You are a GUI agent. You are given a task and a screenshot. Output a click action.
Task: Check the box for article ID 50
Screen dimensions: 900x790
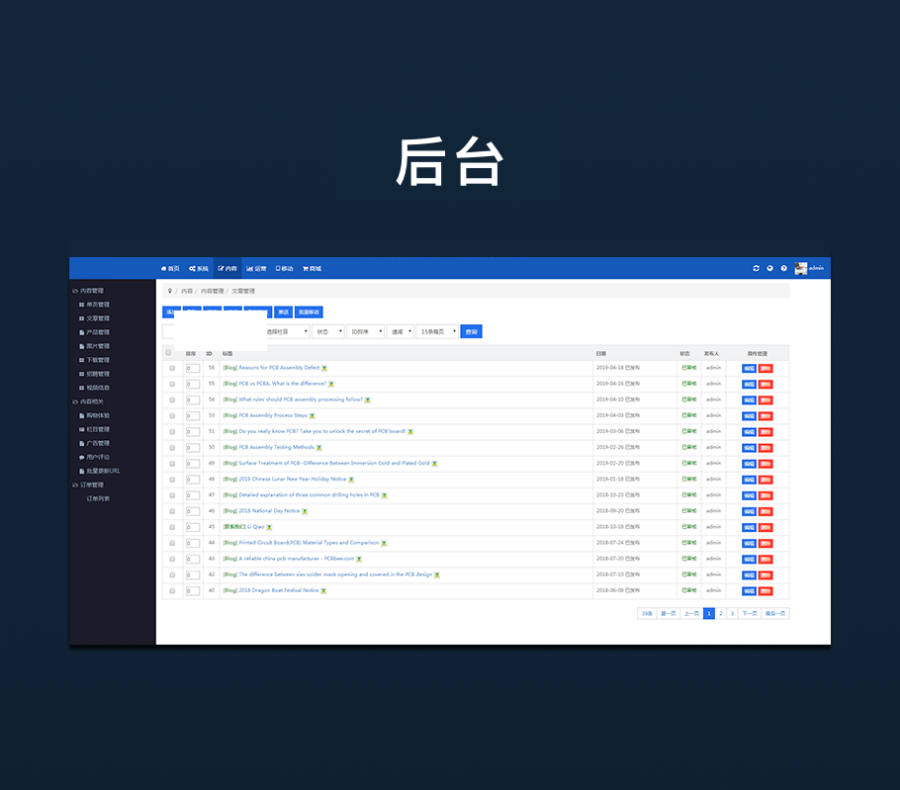(172, 447)
